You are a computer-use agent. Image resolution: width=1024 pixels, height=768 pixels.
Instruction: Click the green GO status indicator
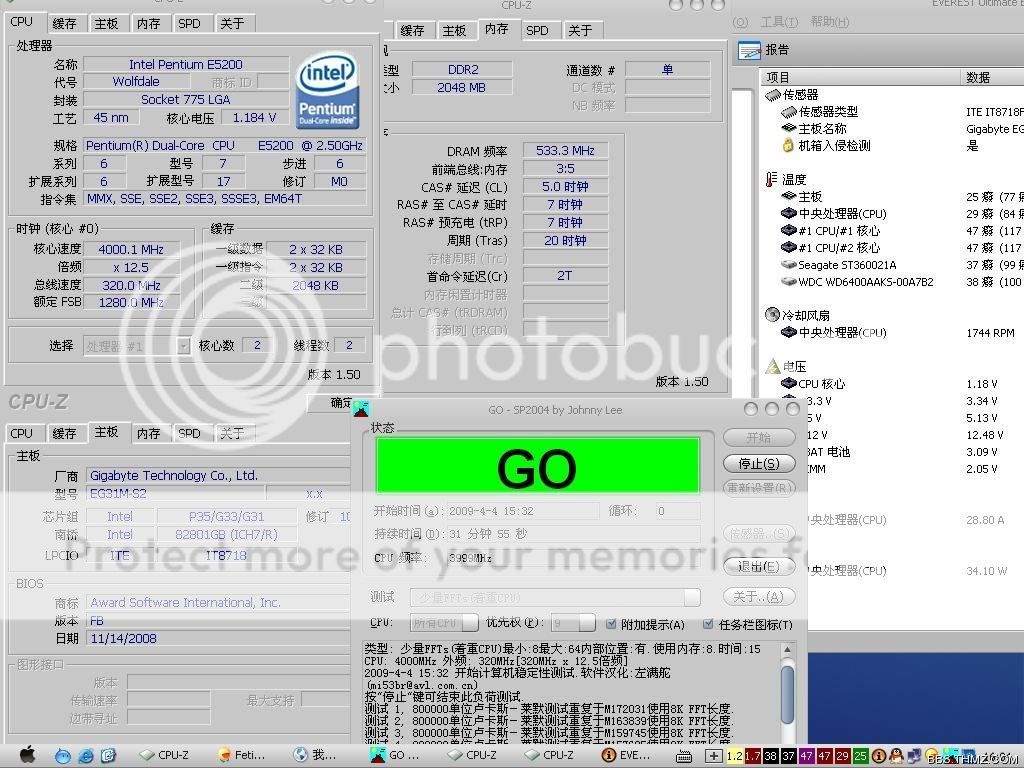point(537,466)
